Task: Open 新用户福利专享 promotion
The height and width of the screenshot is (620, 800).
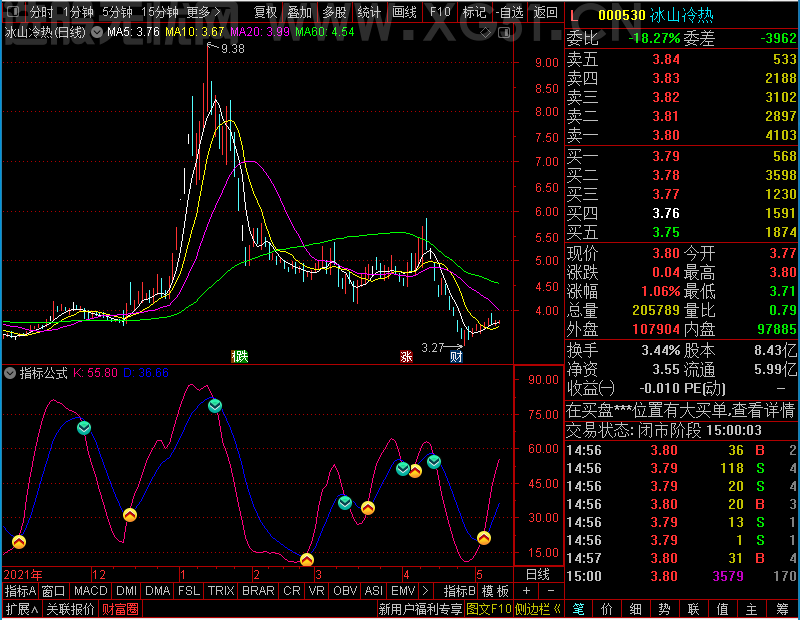Action: coord(420,609)
